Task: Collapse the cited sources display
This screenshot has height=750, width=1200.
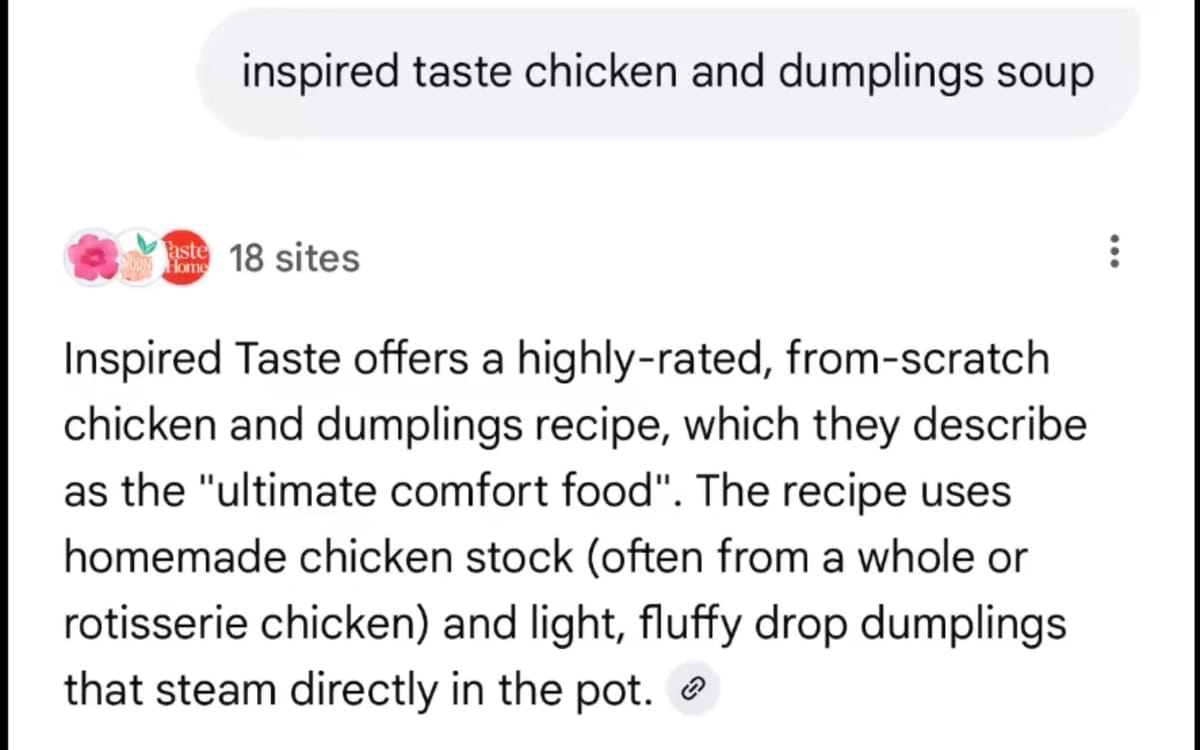Action: click(x=294, y=257)
